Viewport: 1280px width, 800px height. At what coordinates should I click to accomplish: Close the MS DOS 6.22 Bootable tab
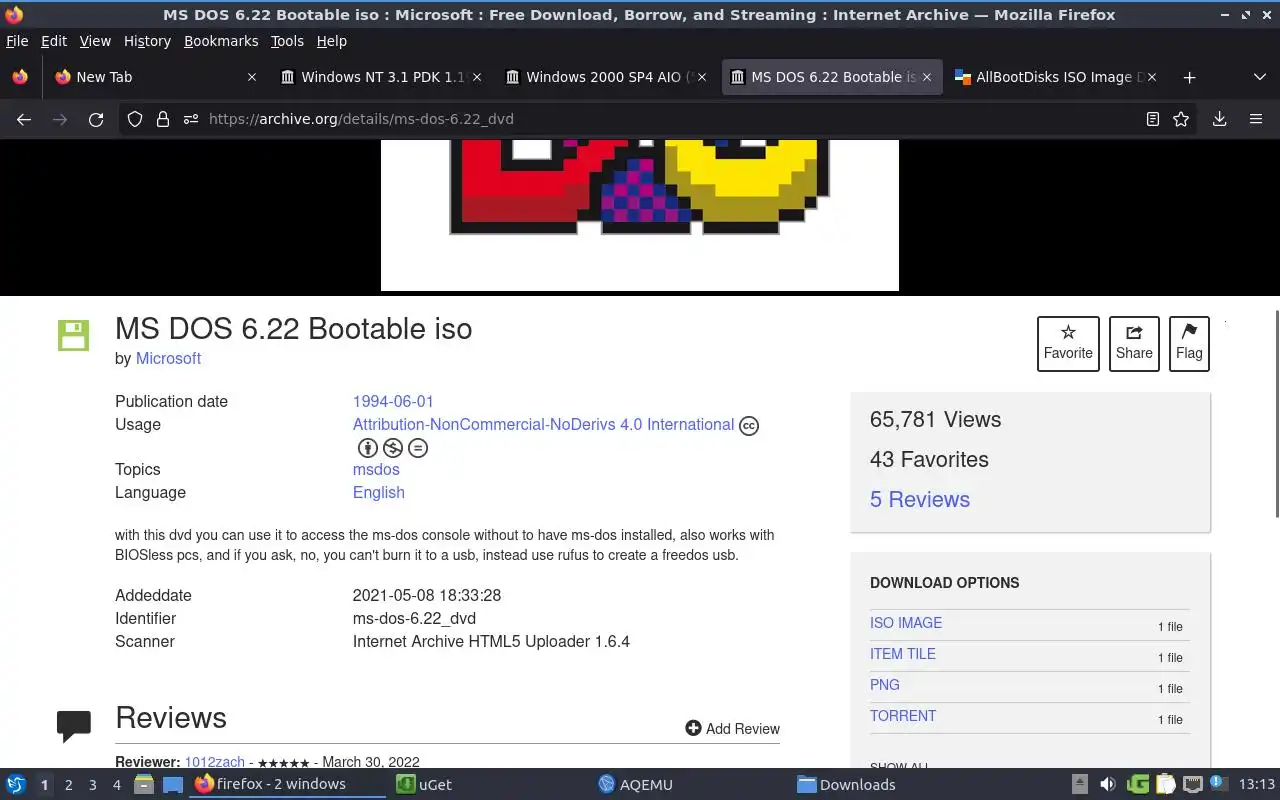click(927, 77)
